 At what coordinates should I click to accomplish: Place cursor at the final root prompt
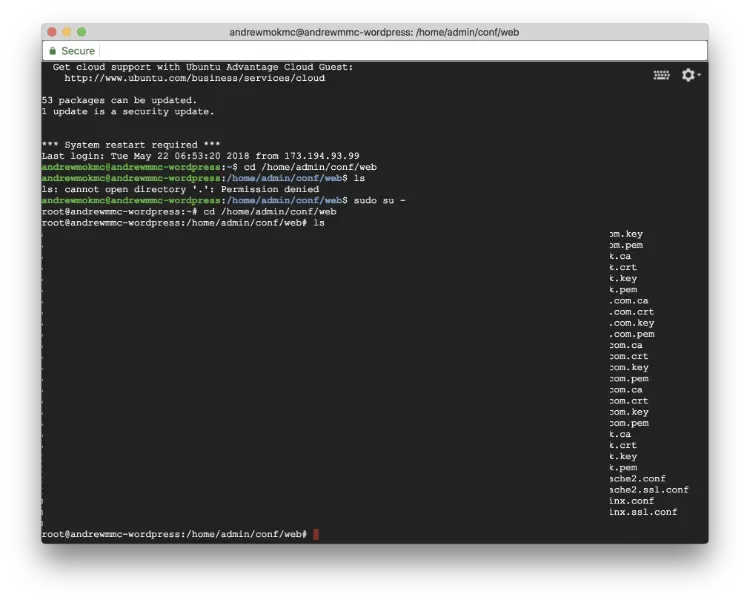(316, 535)
